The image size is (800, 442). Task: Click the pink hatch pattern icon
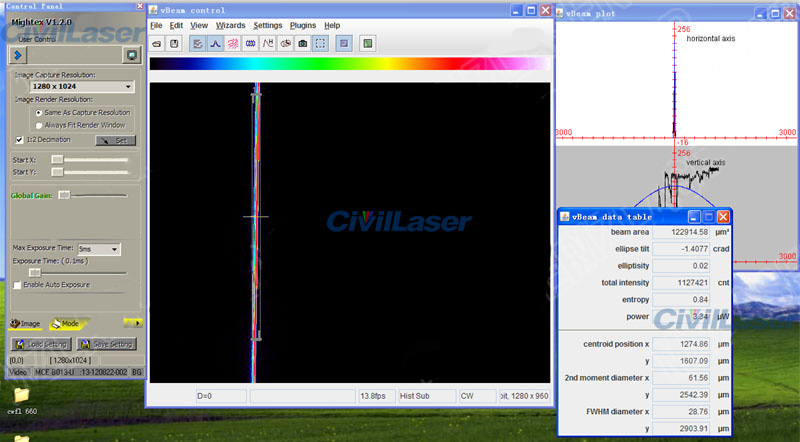point(233,44)
